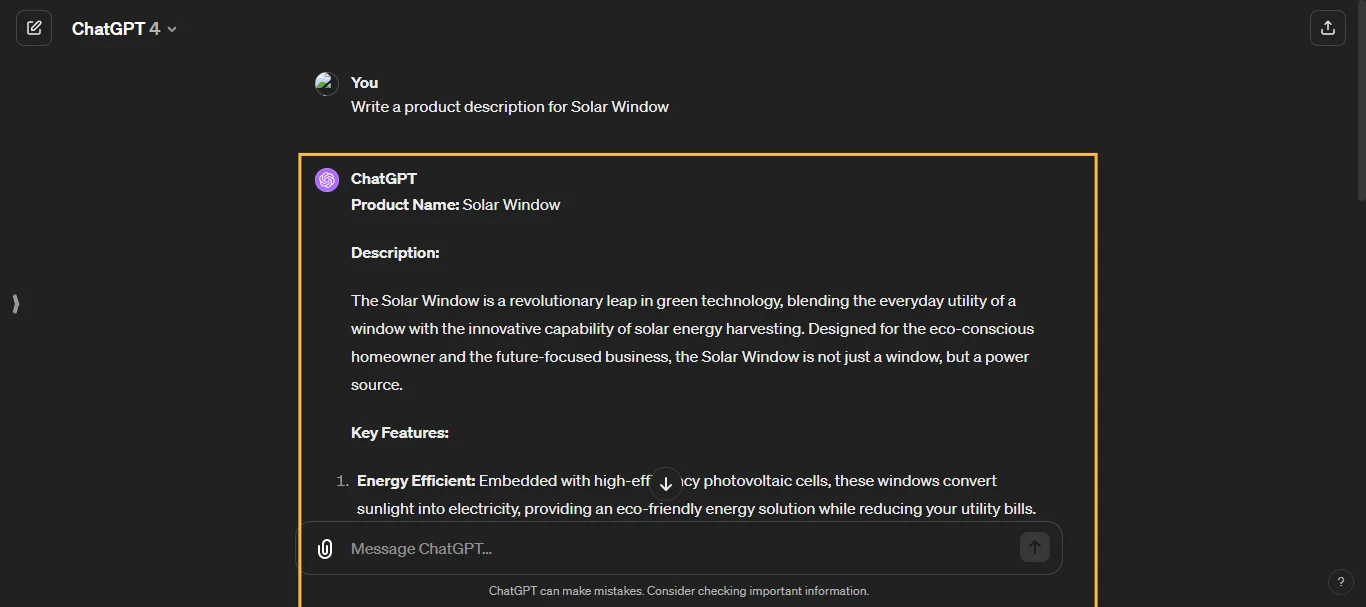Open help via question mark button
Viewport: 1366px width, 607px height.
pos(1341,582)
